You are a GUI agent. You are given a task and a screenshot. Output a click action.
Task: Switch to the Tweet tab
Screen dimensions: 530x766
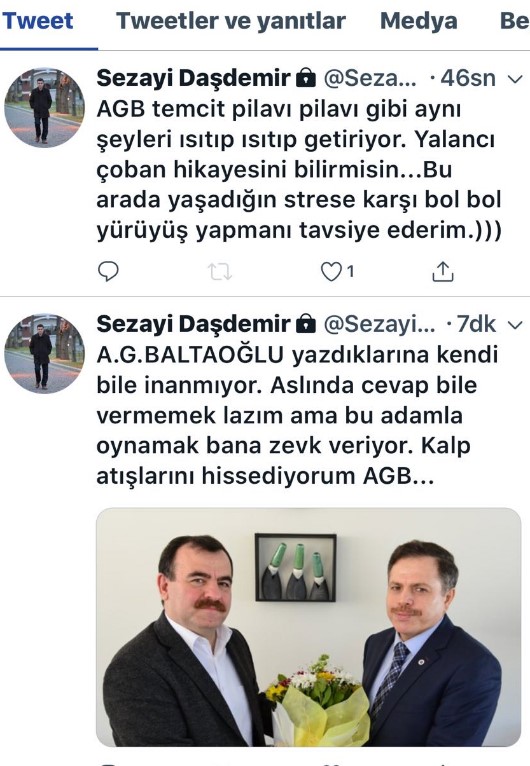pyautogui.click(x=38, y=21)
